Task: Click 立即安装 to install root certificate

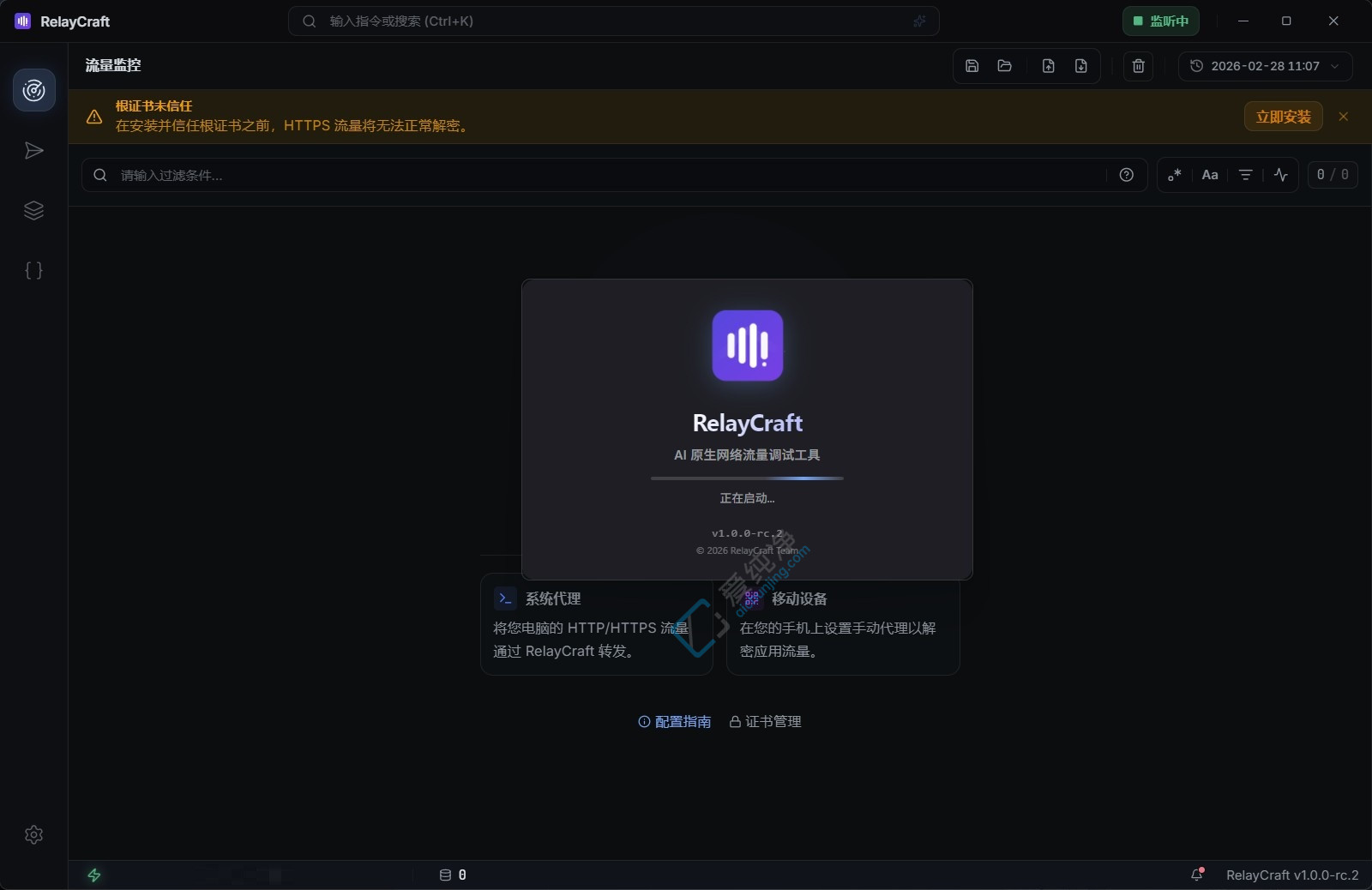Action: pyautogui.click(x=1283, y=117)
